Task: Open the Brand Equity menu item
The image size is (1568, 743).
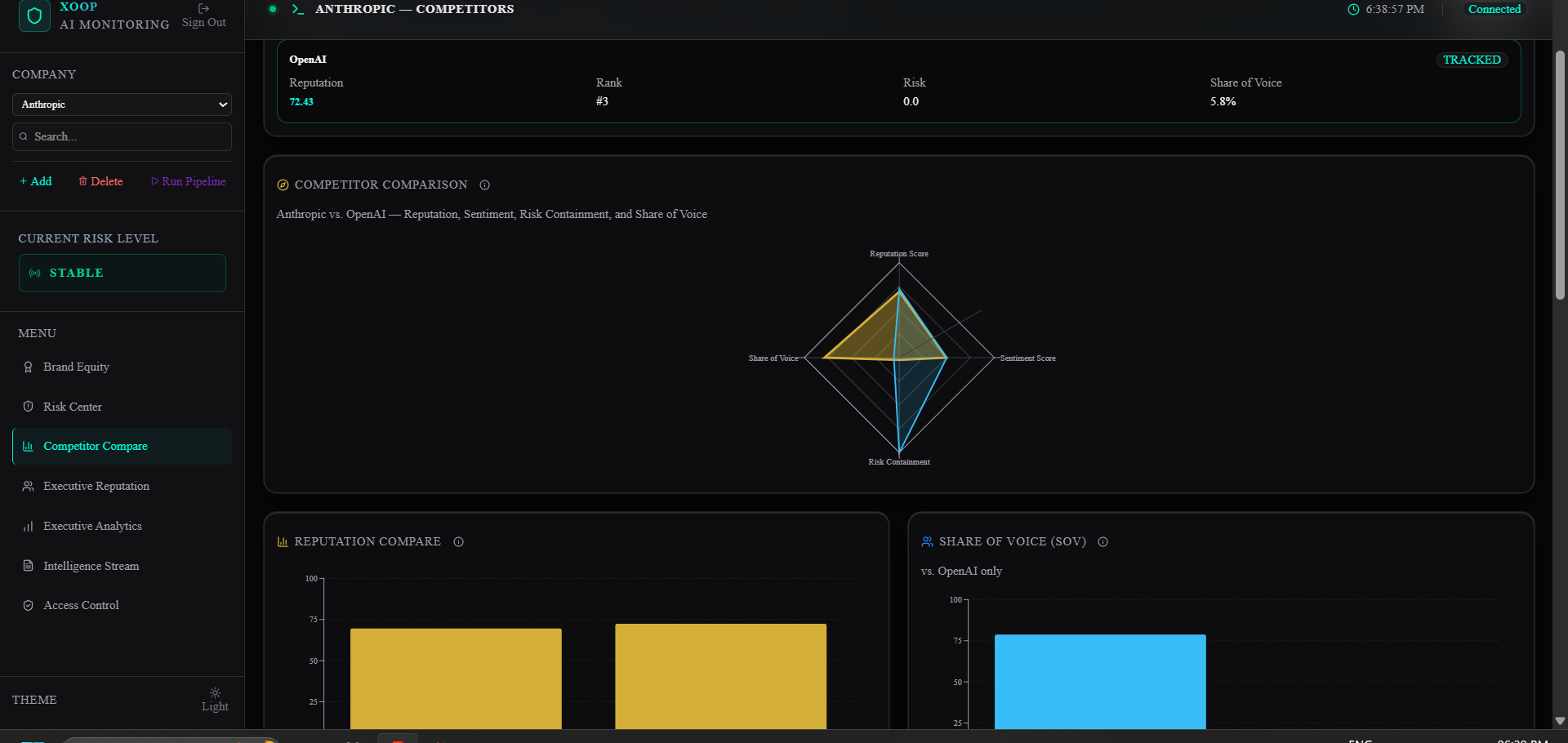Action: tap(122, 367)
